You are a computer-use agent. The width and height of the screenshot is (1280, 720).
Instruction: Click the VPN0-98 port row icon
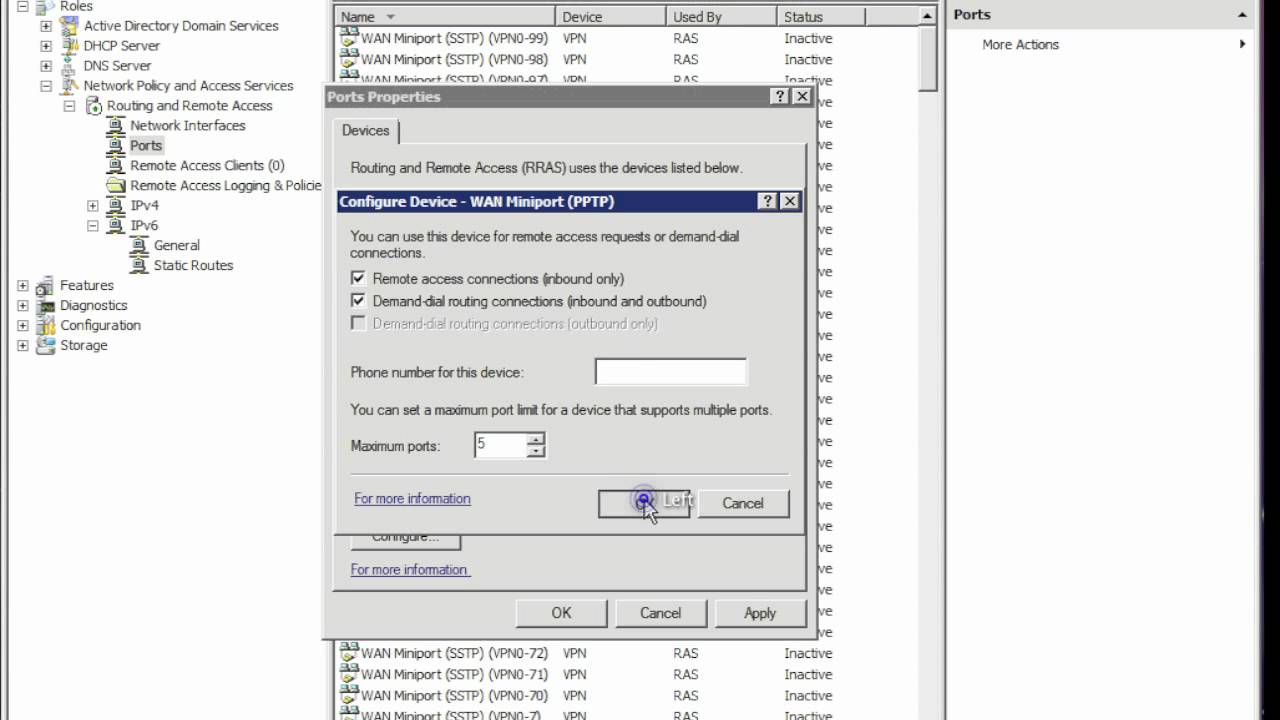(349, 59)
